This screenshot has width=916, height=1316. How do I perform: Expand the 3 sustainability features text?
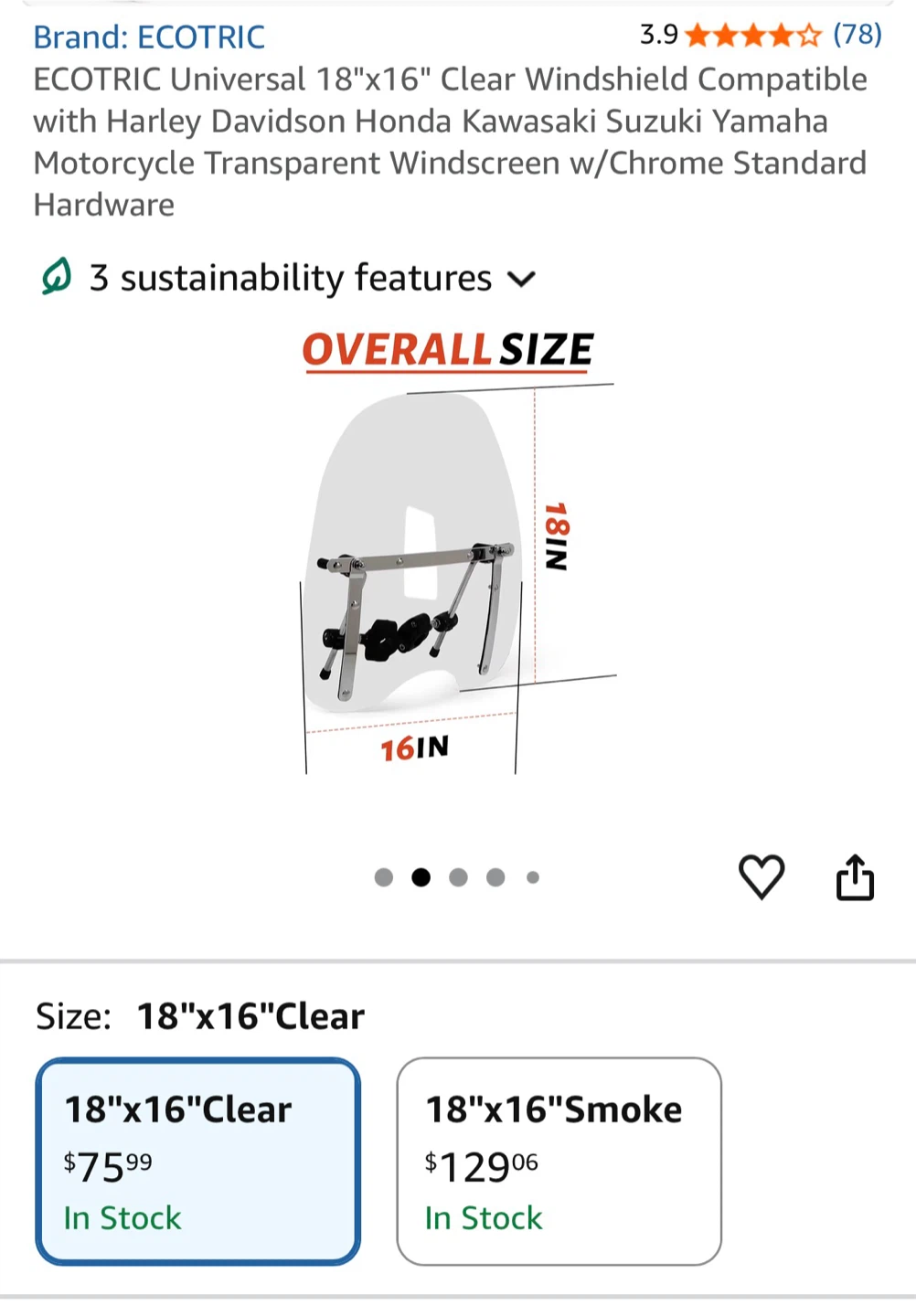click(x=291, y=278)
